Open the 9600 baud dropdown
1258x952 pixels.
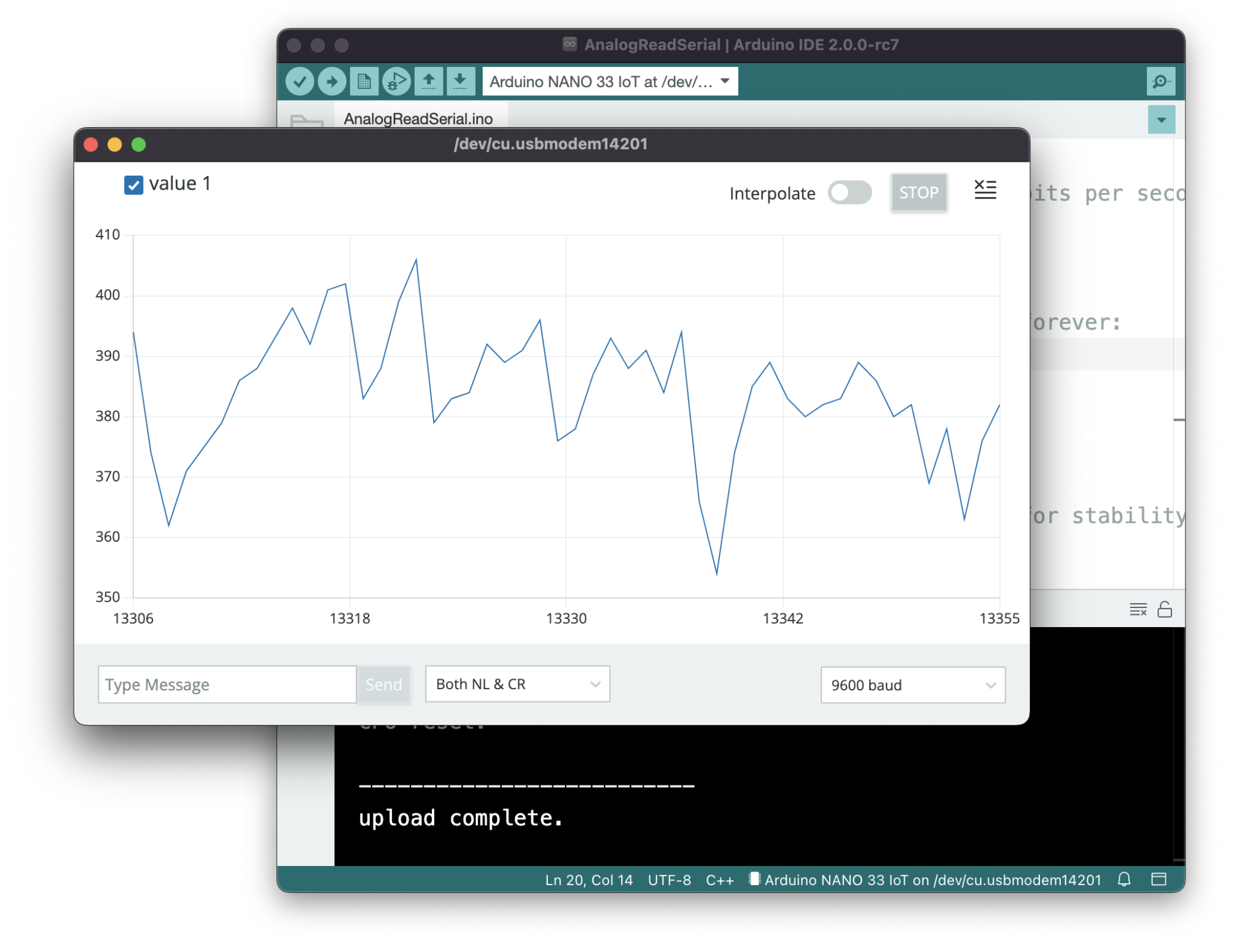(x=912, y=685)
